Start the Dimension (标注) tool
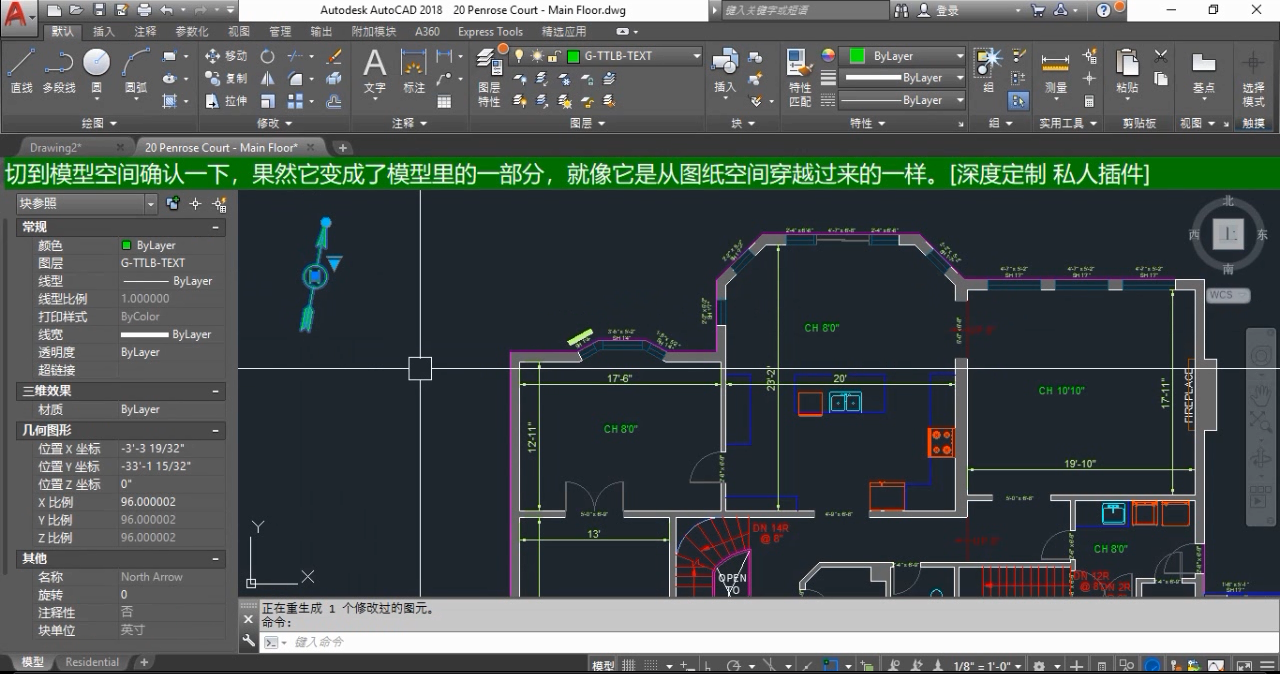This screenshot has height=674, width=1280. point(414,71)
